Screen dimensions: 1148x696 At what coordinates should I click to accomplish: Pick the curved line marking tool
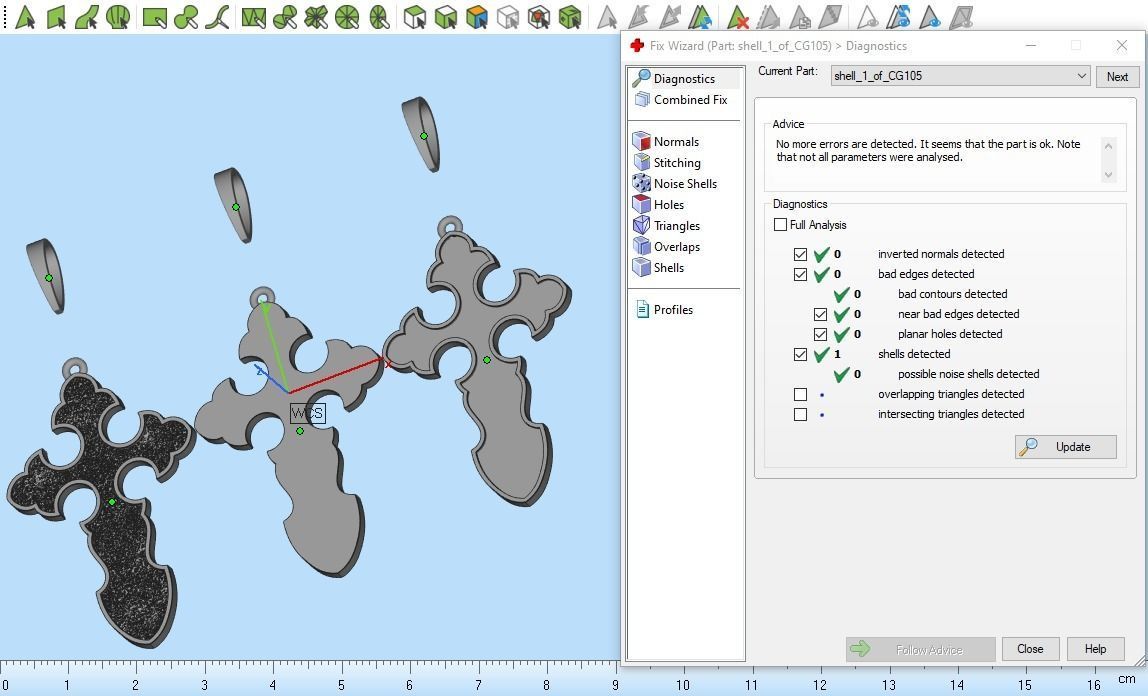tap(217, 17)
